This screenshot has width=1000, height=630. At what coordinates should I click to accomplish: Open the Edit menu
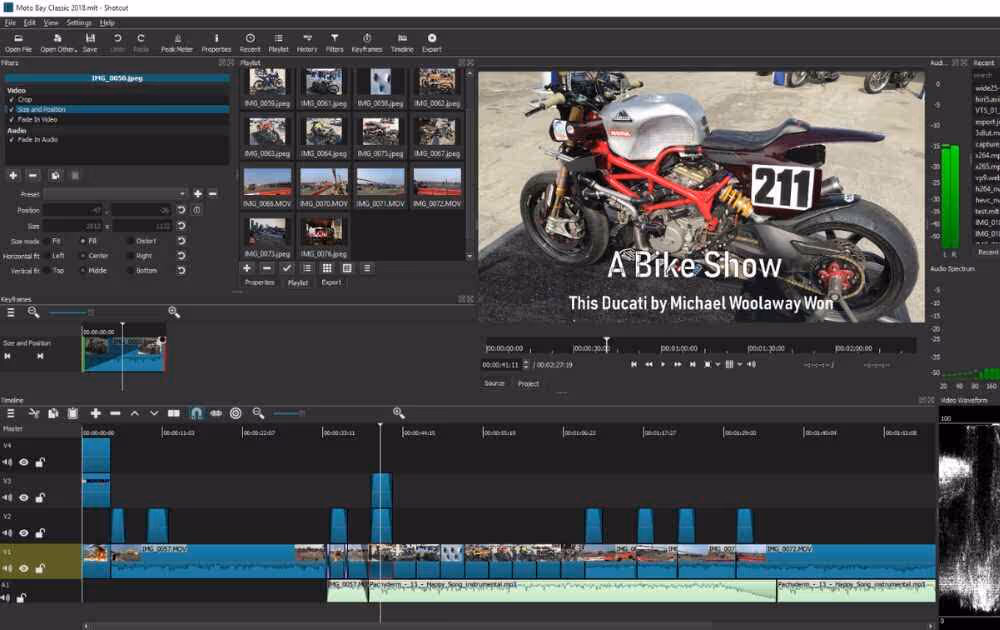coord(29,23)
